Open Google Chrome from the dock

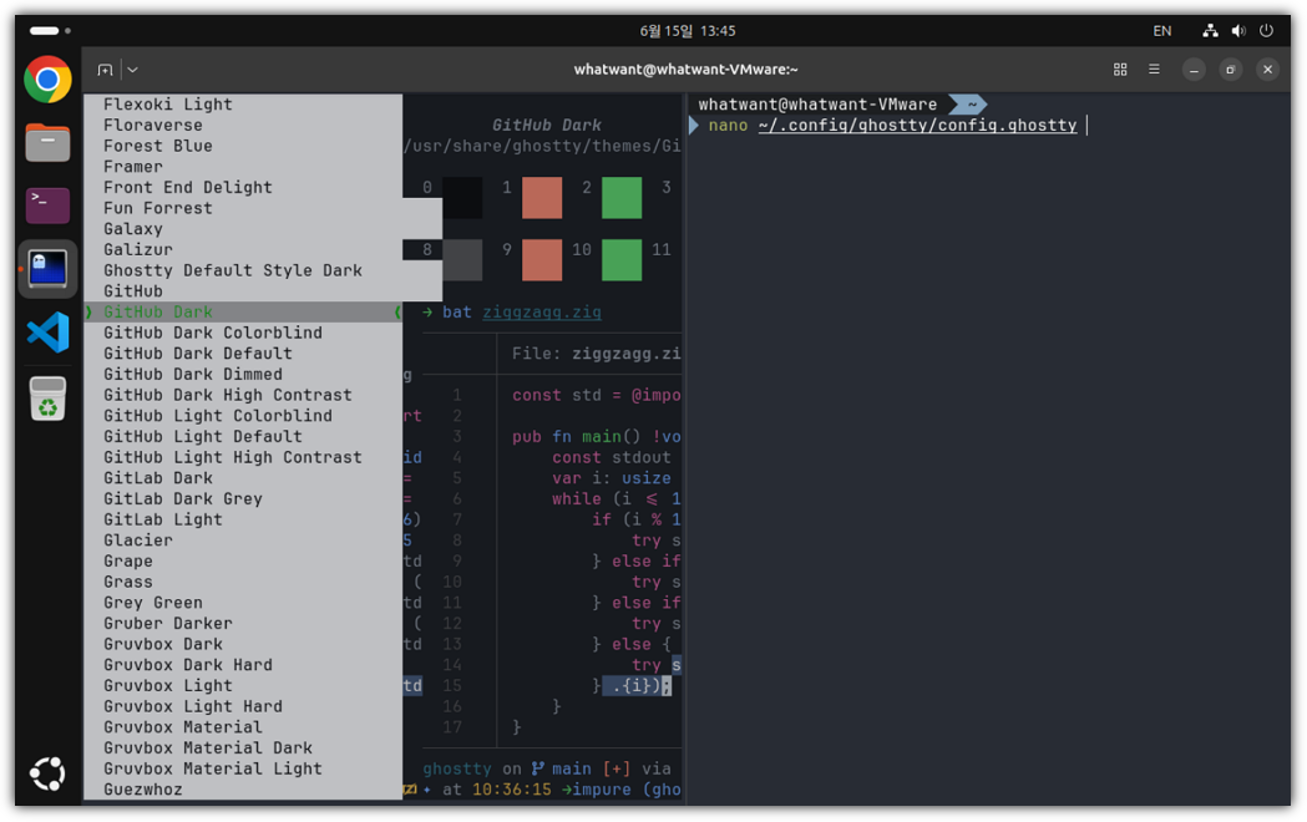coord(47,79)
